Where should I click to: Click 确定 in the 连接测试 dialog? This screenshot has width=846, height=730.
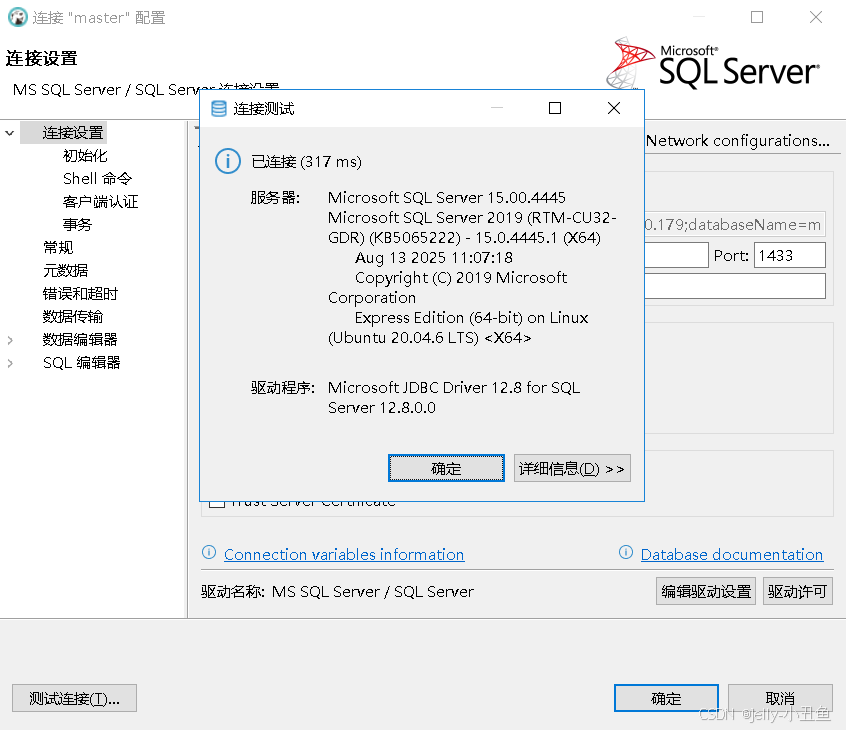[x=446, y=468]
